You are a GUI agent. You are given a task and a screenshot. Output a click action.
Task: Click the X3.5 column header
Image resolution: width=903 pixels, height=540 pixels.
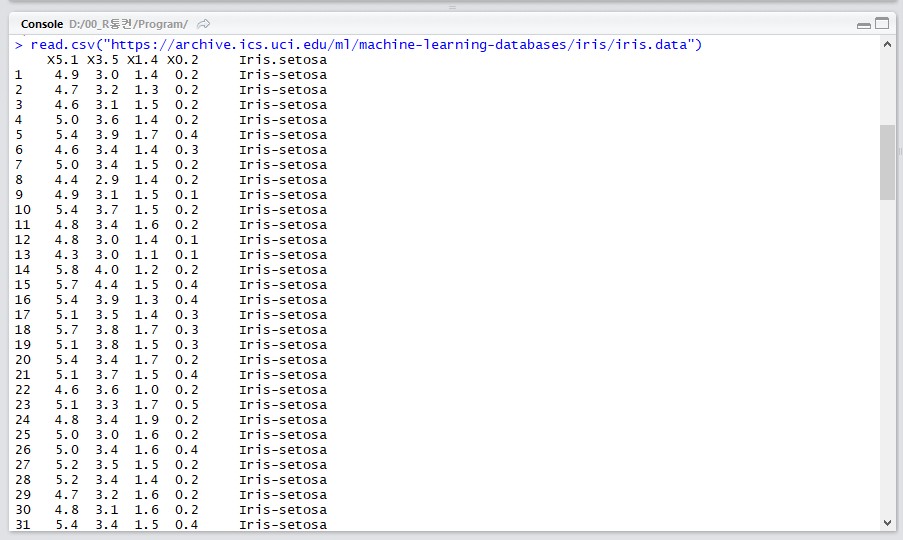click(x=103, y=60)
